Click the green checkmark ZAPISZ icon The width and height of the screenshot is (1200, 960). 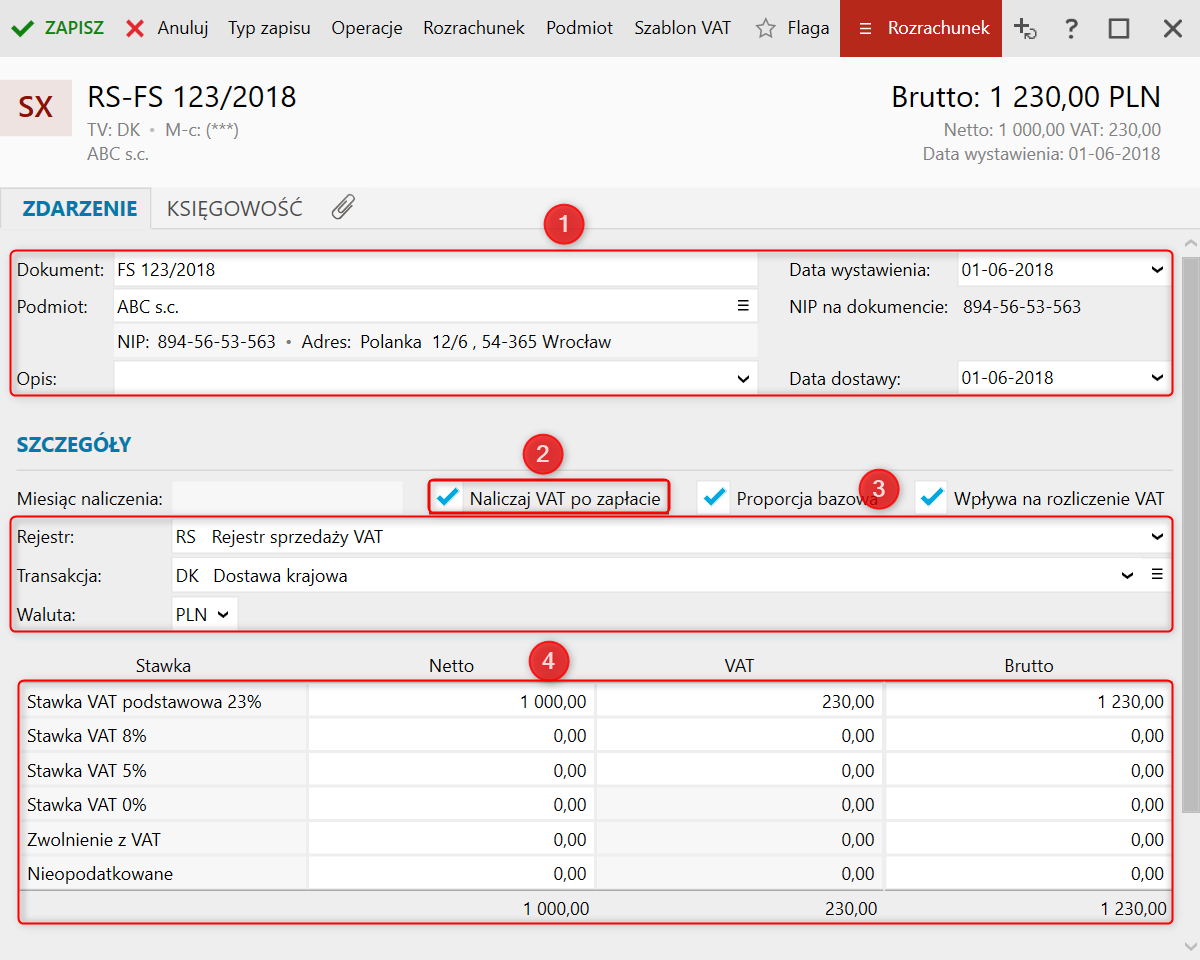coord(21,28)
